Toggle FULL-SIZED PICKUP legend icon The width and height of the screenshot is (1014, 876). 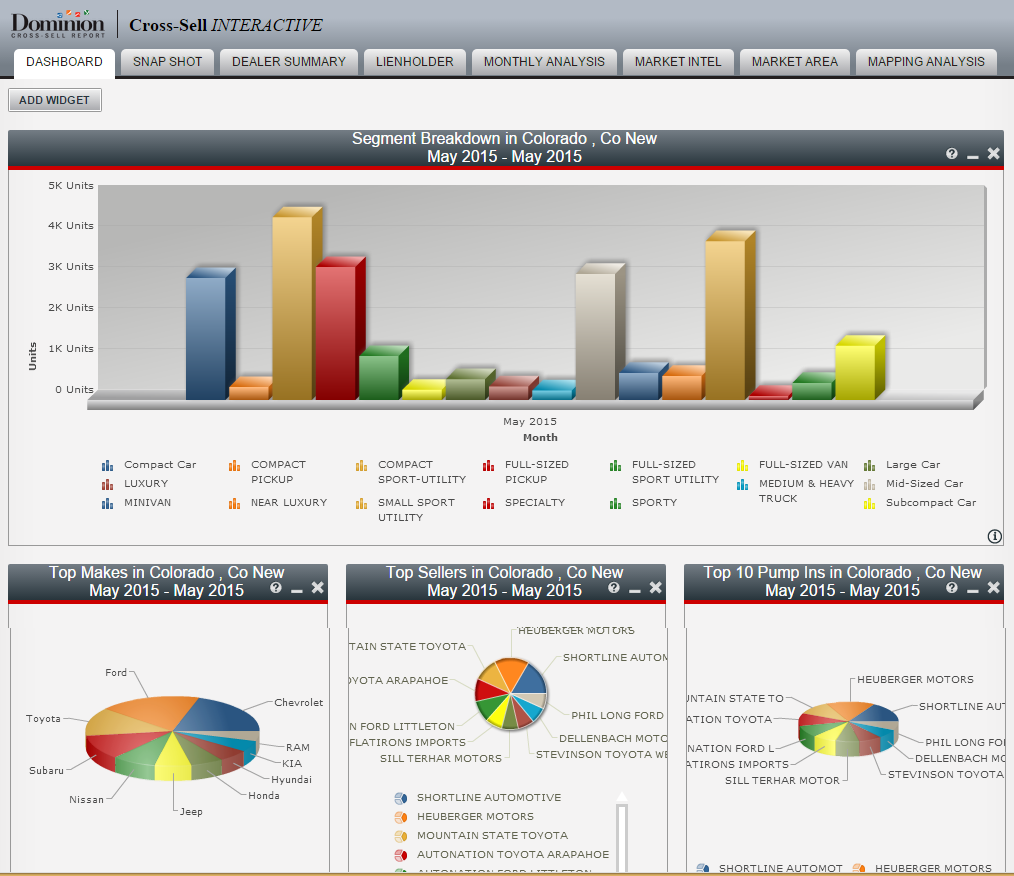tap(488, 465)
